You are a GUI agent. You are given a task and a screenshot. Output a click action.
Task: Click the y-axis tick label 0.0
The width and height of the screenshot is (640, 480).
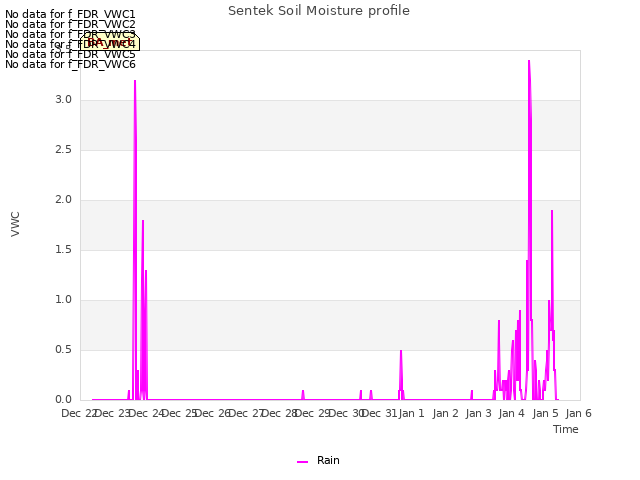coord(64,400)
